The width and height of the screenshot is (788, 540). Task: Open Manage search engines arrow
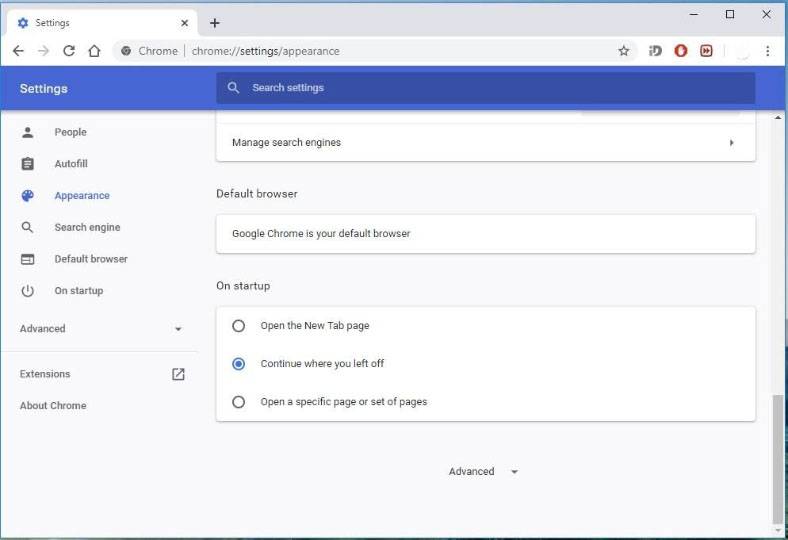pyautogui.click(x=732, y=143)
